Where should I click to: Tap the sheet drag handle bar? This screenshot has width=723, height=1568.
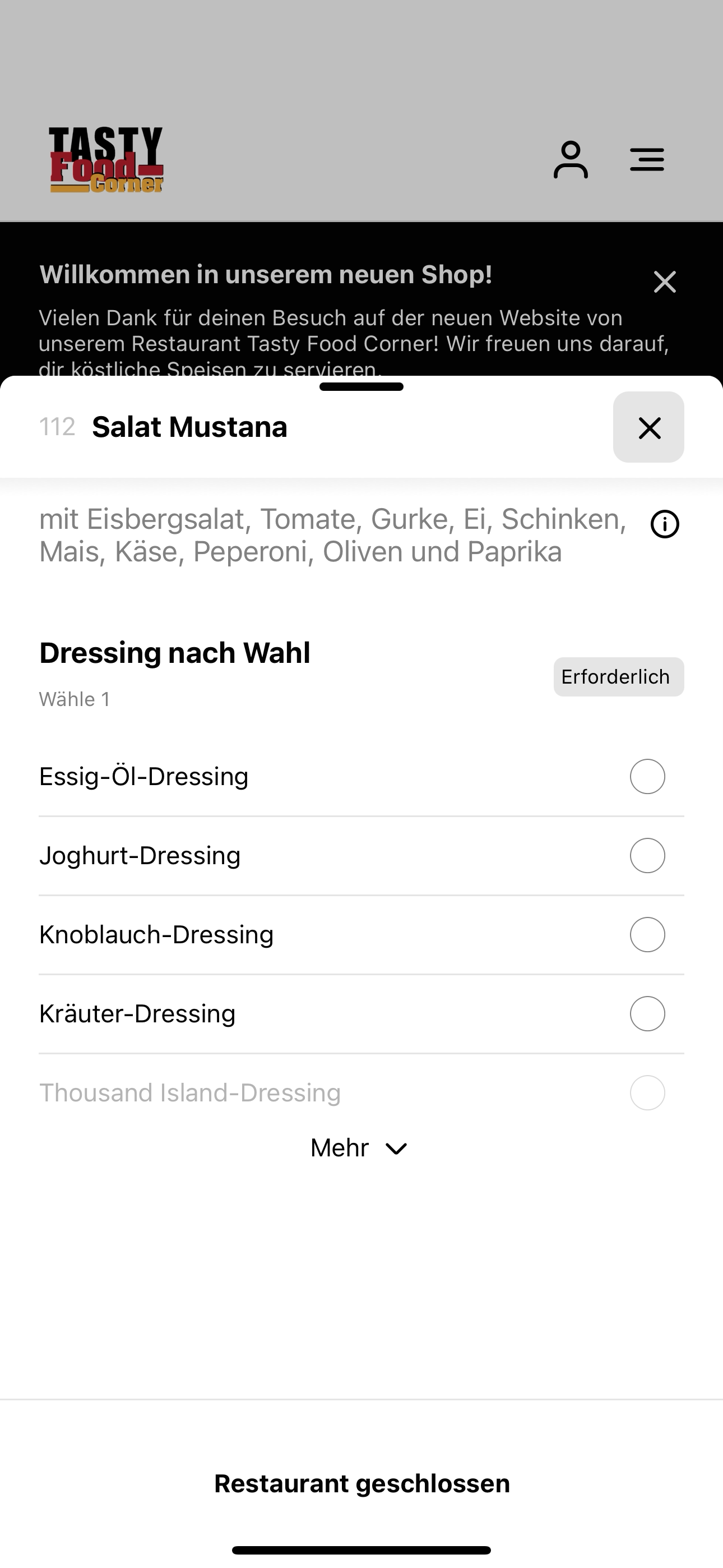361,386
